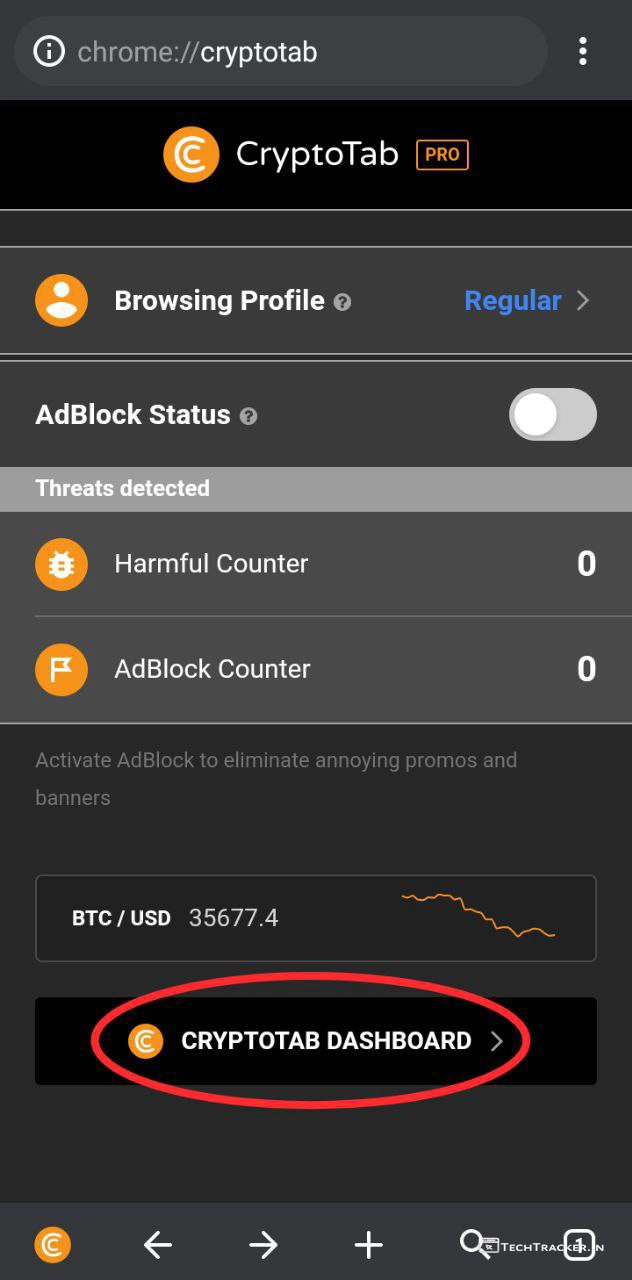
Task: Click the Browsing Profile user icon
Action: tap(61, 300)
